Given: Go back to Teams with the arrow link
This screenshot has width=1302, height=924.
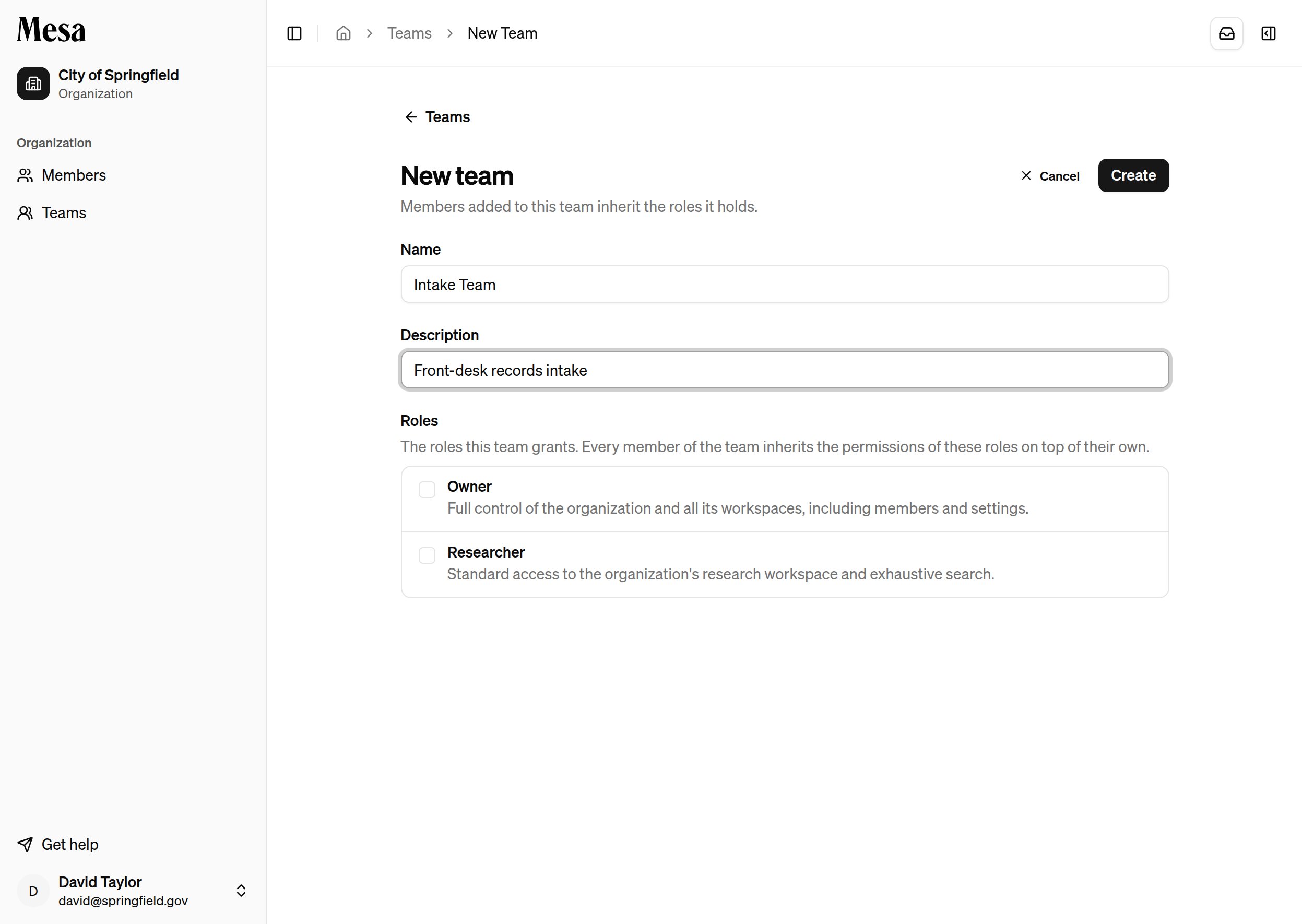Looking at the screenshot, I should [x=437, y=117].
